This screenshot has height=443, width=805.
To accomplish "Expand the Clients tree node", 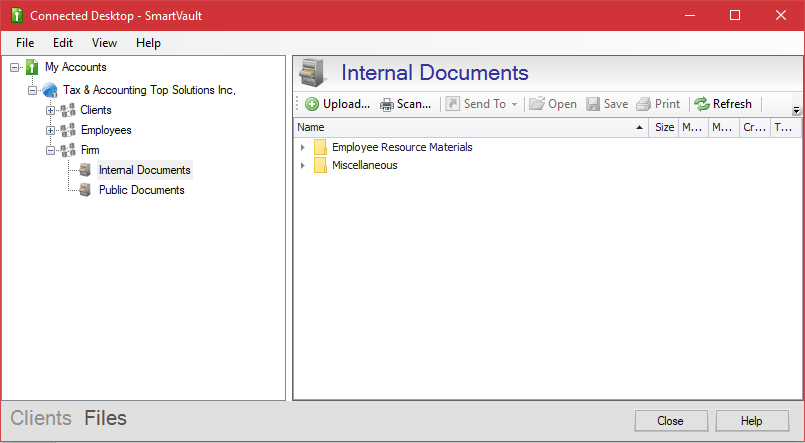I will coord(50,110).
